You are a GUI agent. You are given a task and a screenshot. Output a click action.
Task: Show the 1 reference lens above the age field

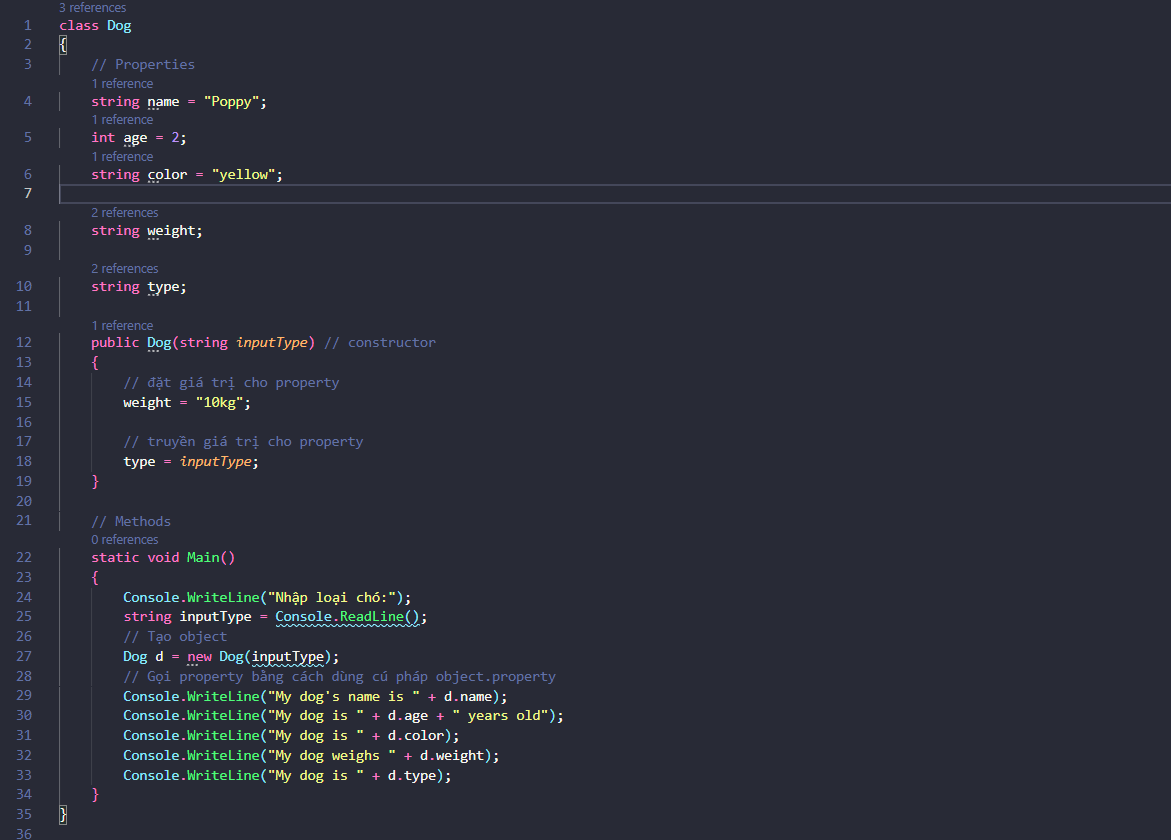coord(122,120)
